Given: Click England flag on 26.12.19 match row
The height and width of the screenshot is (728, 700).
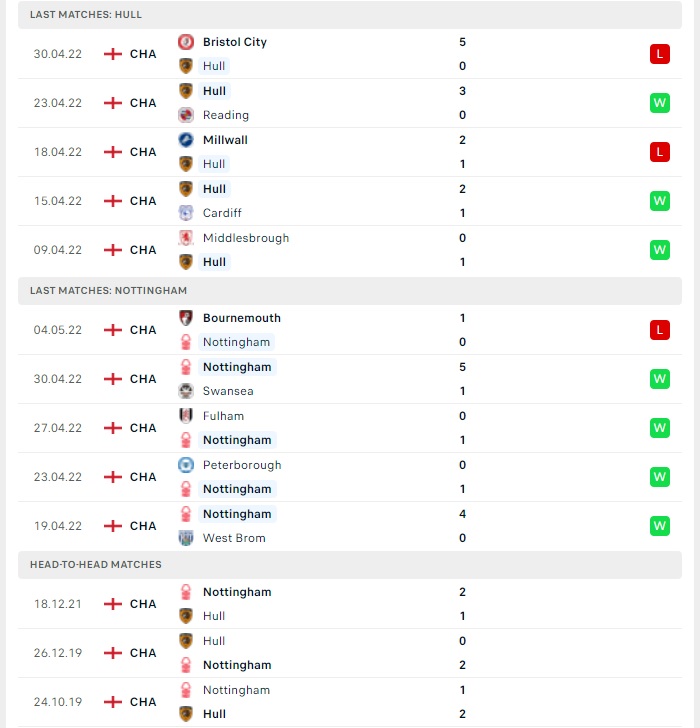Looking at the screenshot, I should click(113, 653).
